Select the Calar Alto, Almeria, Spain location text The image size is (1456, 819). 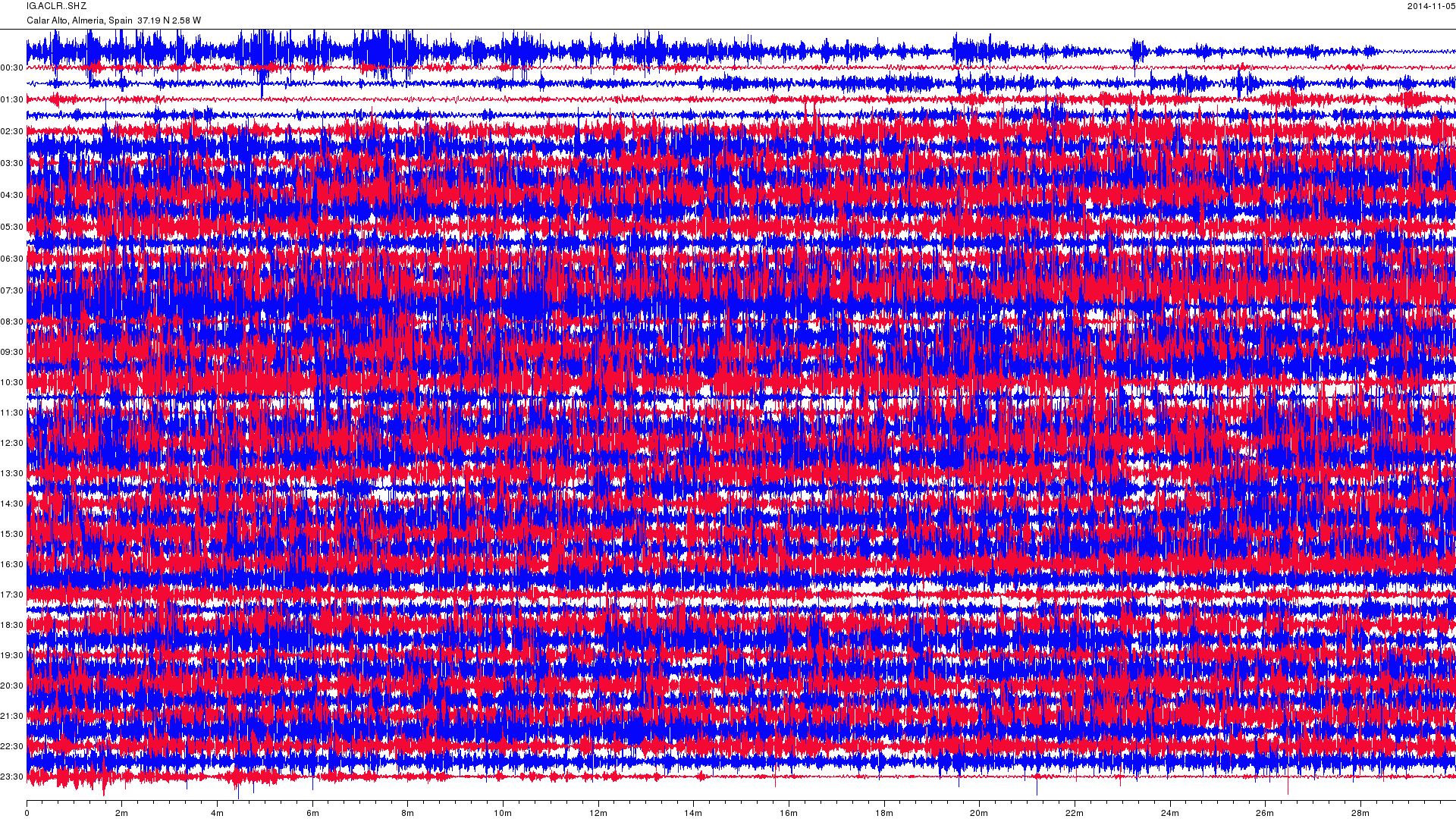[80, 20]
